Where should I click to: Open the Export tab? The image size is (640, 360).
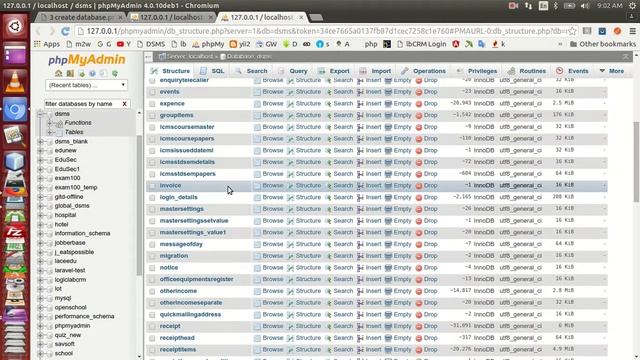[334, 71]
